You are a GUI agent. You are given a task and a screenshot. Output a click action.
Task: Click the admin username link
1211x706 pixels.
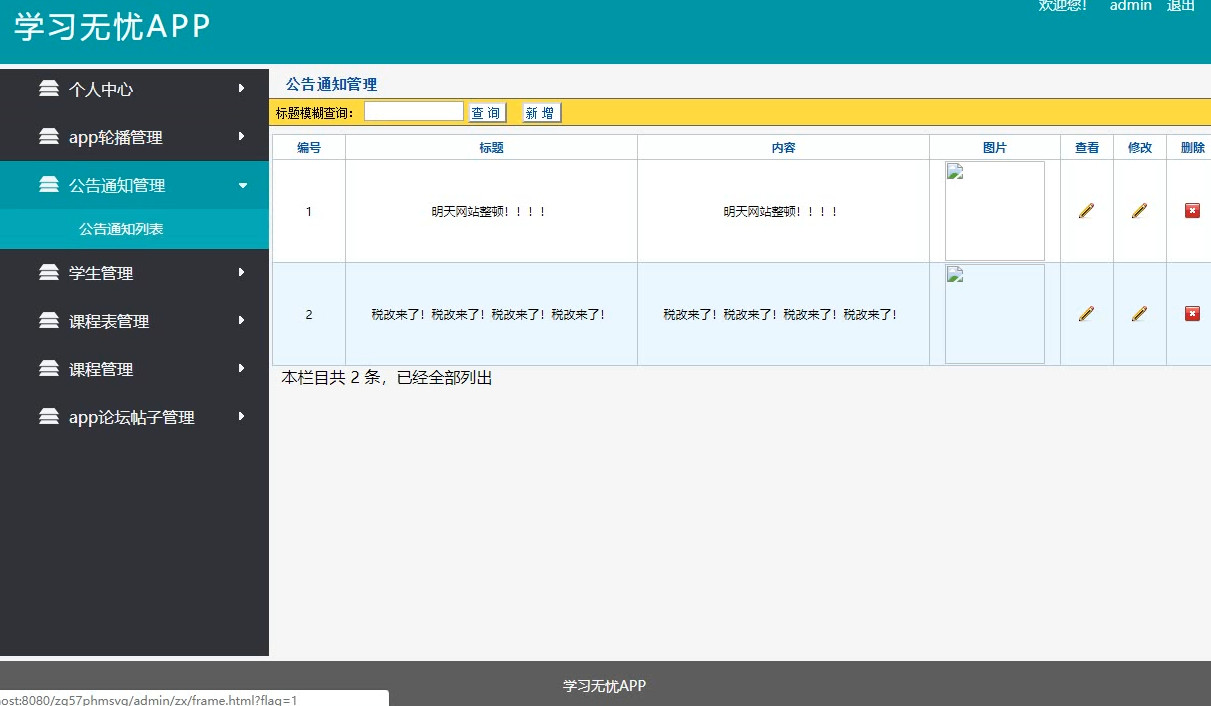1131,5
